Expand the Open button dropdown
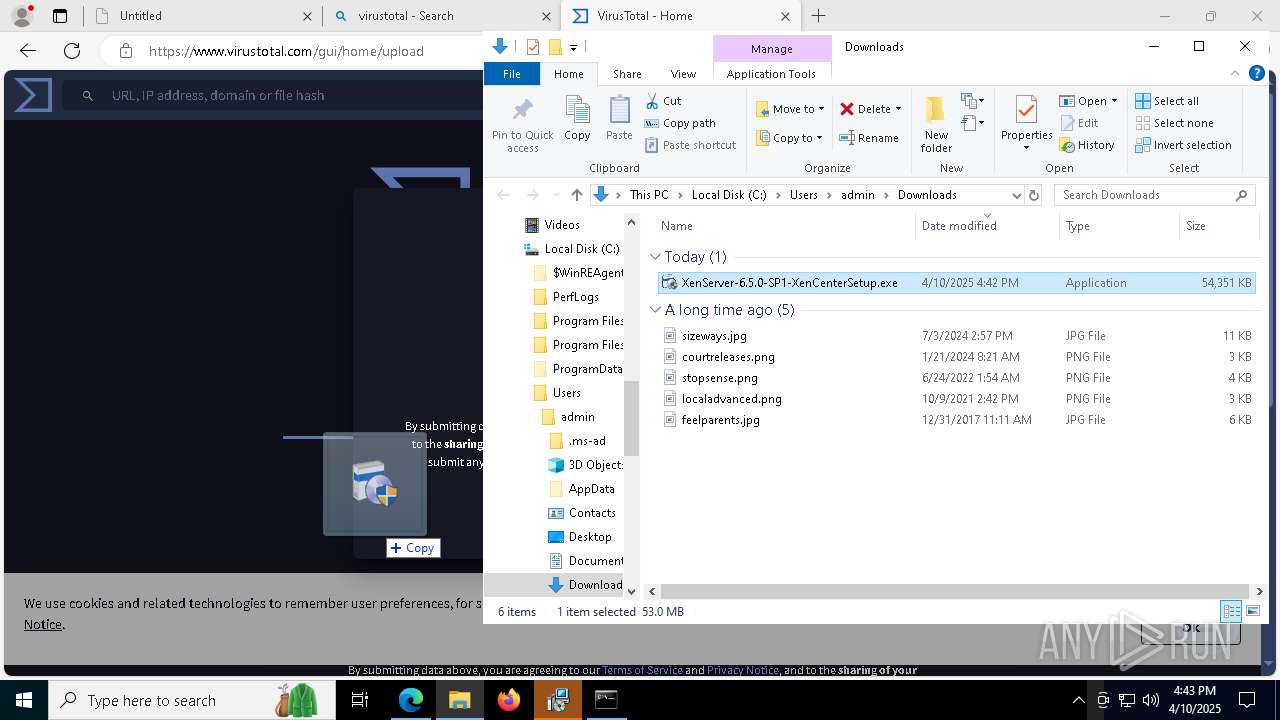The height and width of the screenshot is (720, 1280). (1114, 101)
